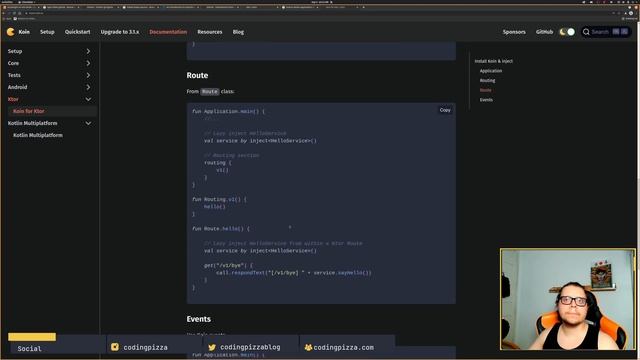Image resolution: width=640 pixels, height=360 pixels.
Task: Jump to Routing in table of contents
Action: coord(487,80)
